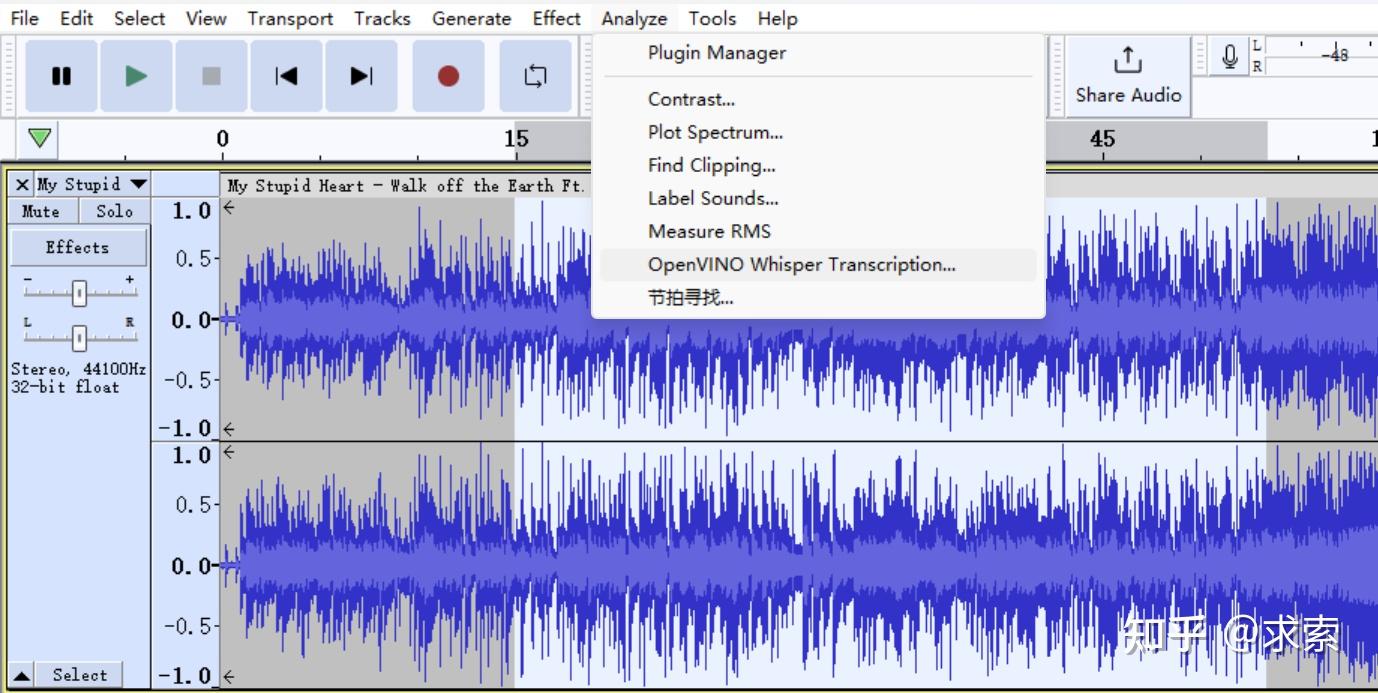Mute the My Stupid track
The height and width of the screenshot is (693, 1378).
[41, 211]
